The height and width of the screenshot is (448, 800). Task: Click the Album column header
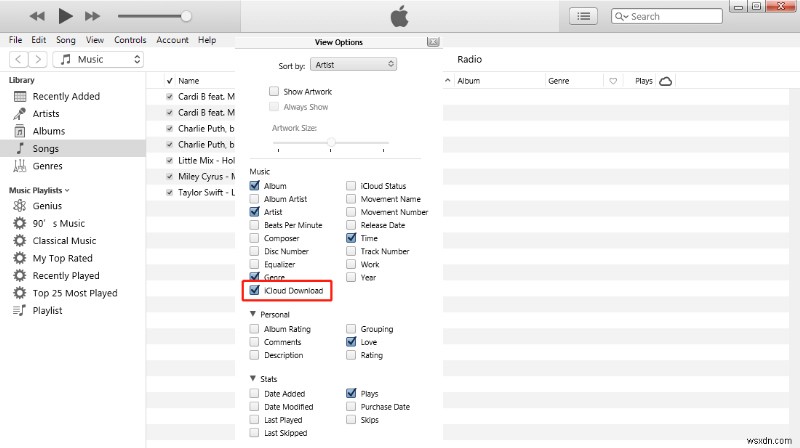(x=499, y=81)
